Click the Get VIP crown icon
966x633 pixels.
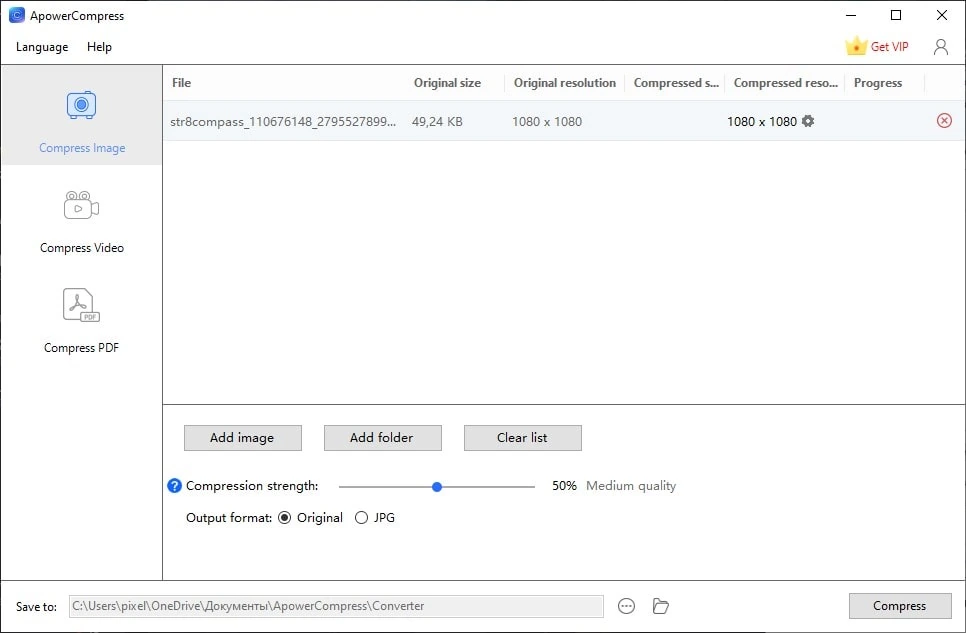[x=856, y=46]
